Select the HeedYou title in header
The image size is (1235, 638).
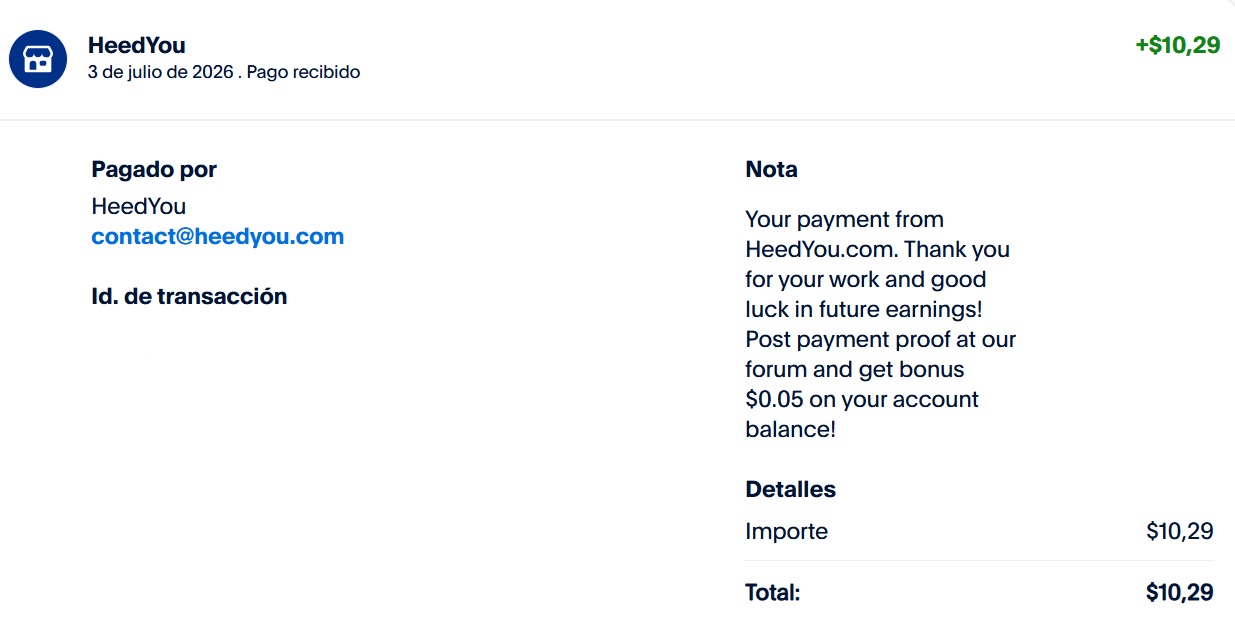pyautogui.click(x=136, y=45)
